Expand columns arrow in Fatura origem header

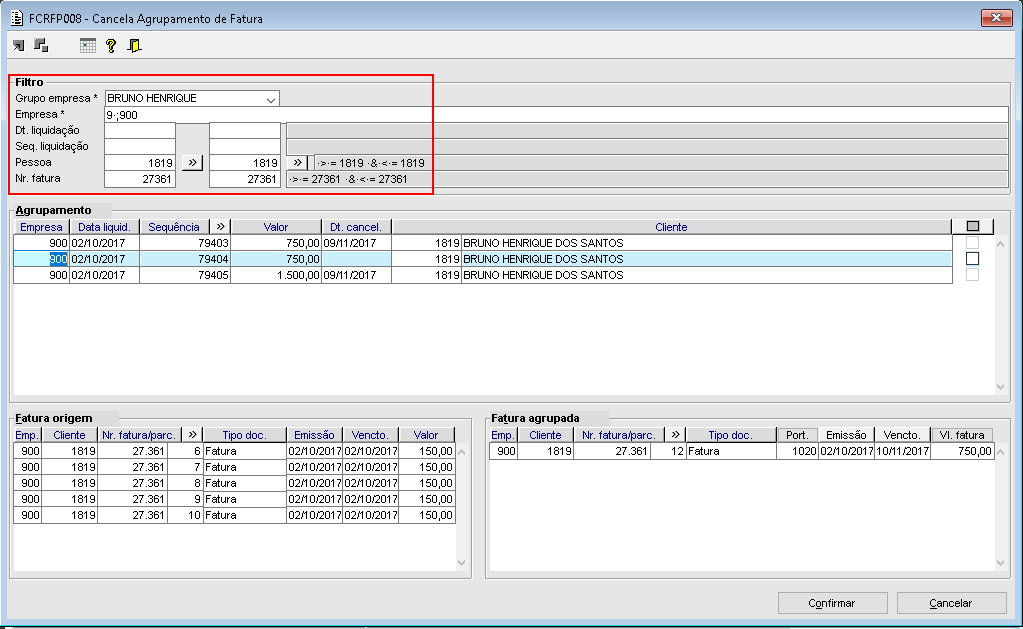click(x=192, y=435)
